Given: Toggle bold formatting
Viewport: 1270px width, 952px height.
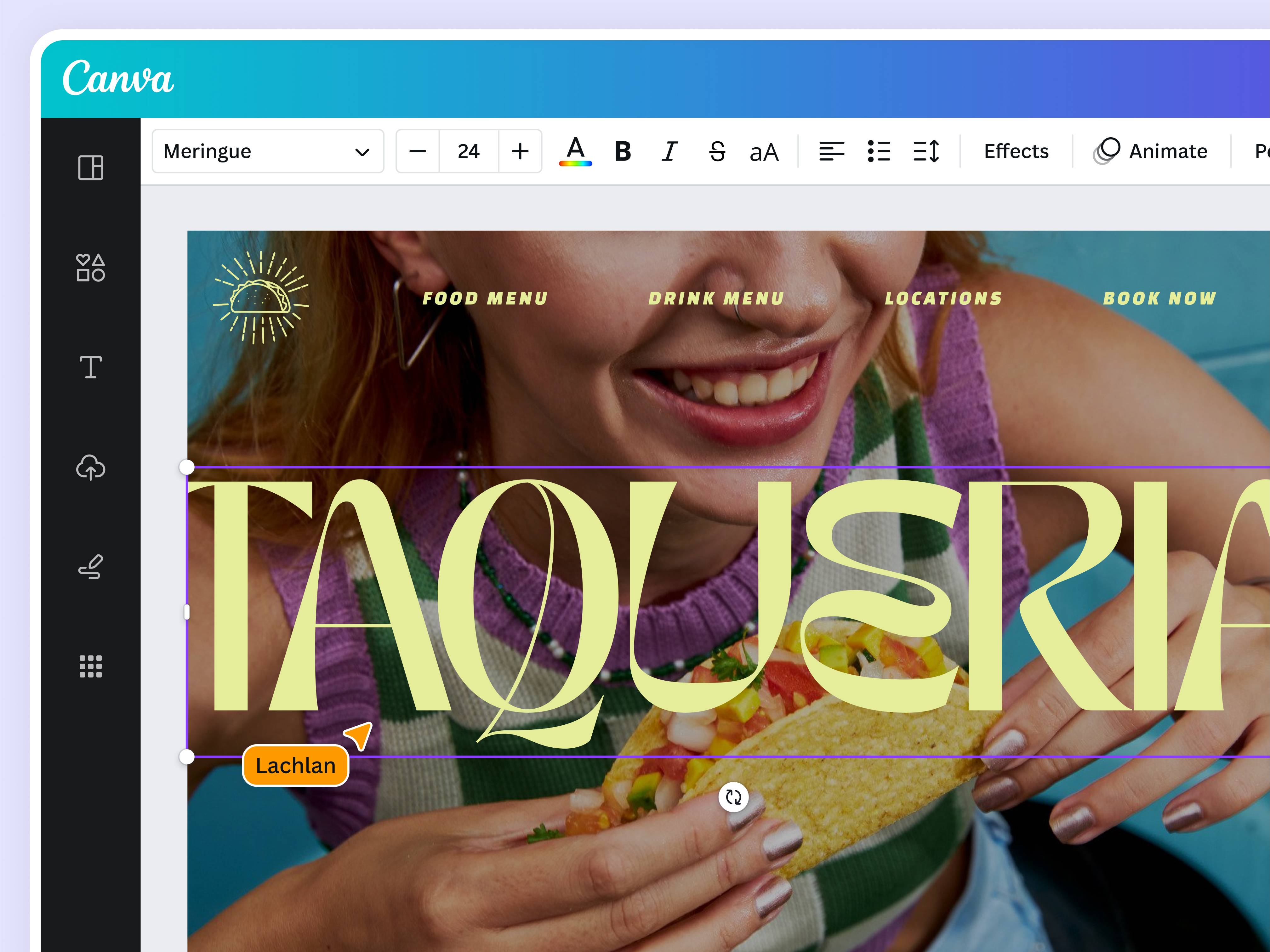Looking at the screenshot, I should tap(622, 151).
